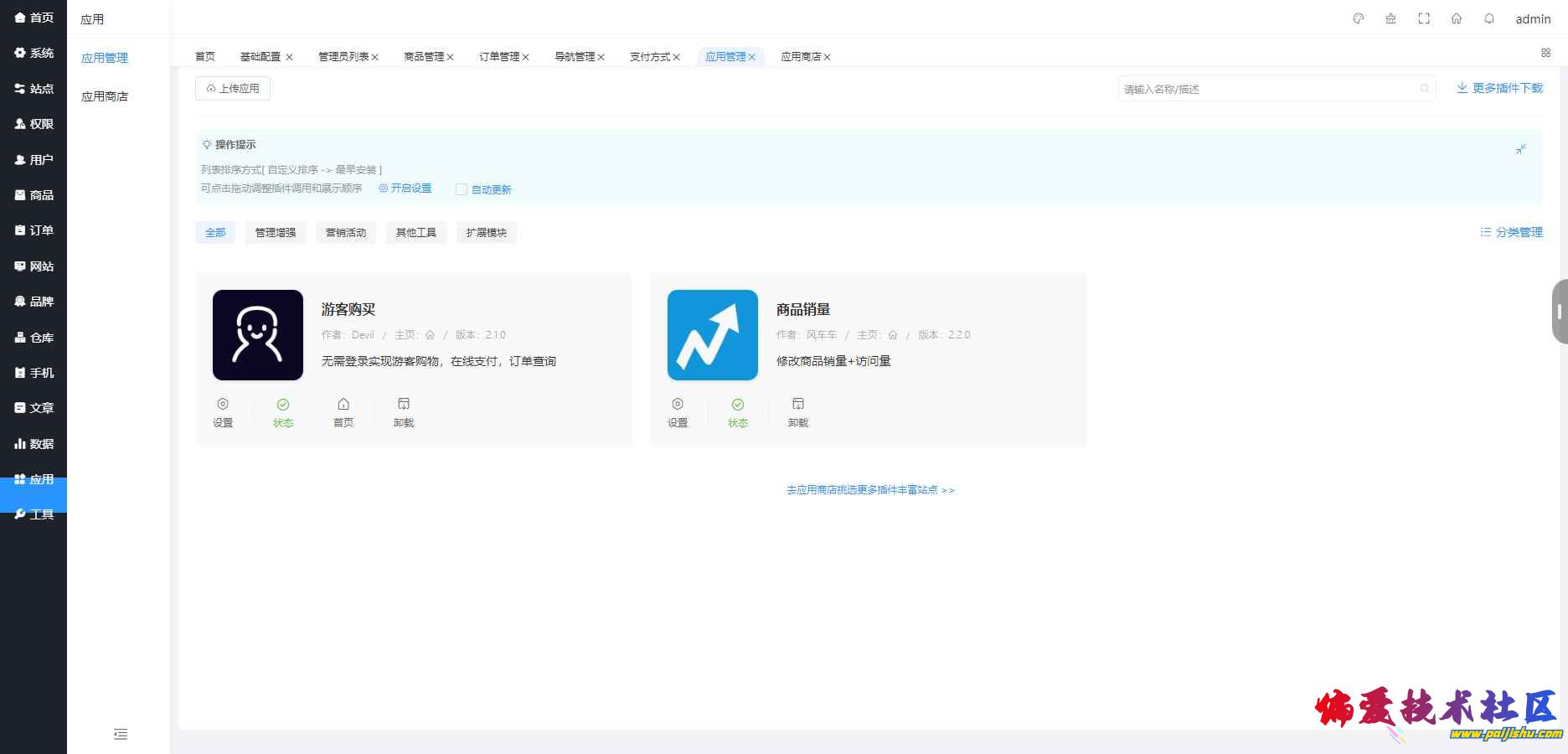
Task: Collapse the left sidebar menu
Action: click(x=121, y=735)
